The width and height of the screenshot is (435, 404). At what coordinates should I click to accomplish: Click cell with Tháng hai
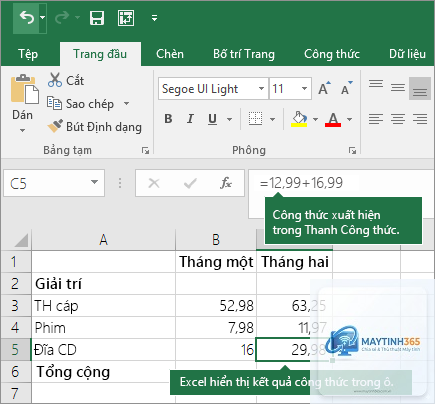295,262
